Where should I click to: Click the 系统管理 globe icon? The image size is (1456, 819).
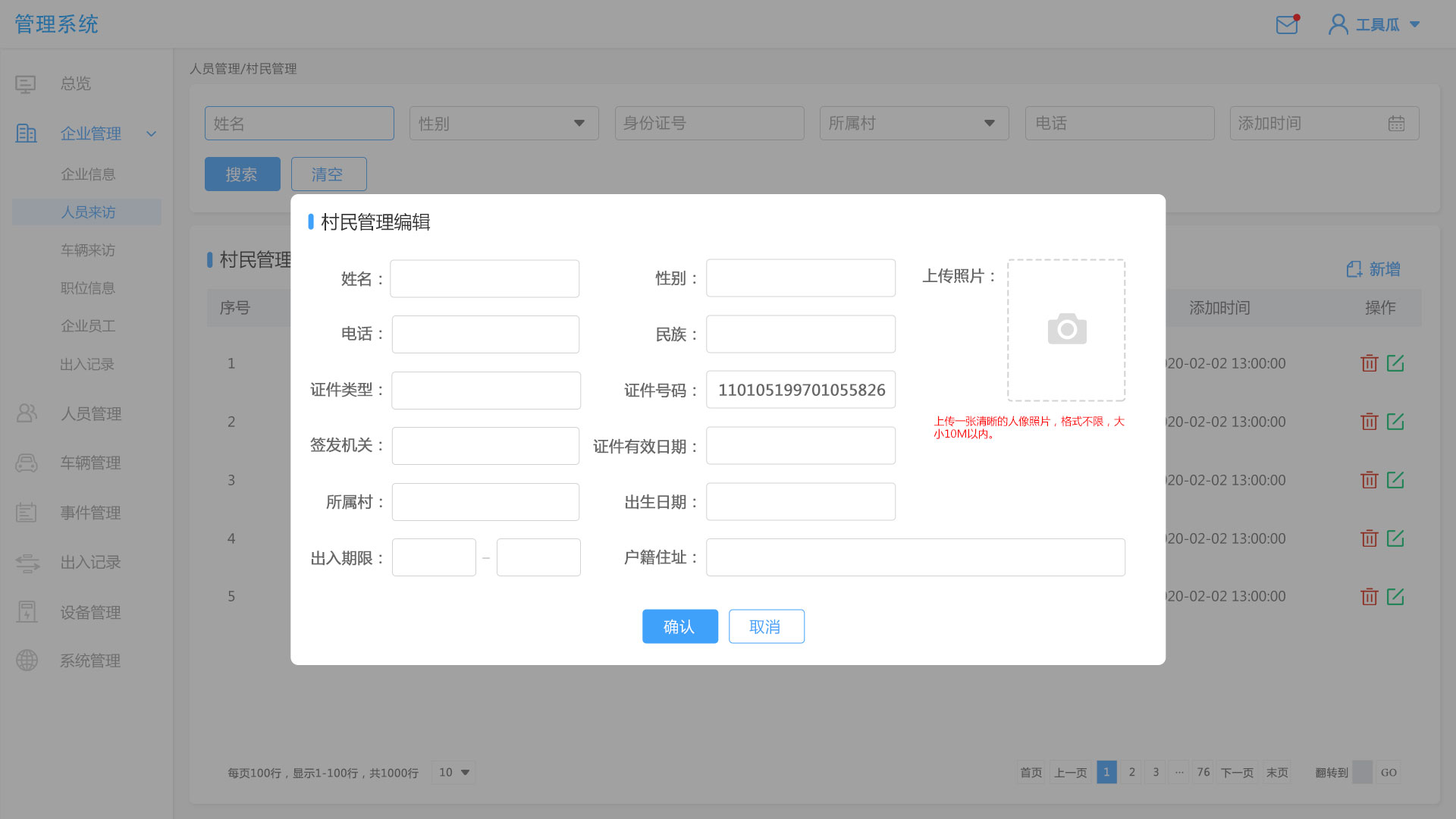pyautogui.click(x=27, y=661)
